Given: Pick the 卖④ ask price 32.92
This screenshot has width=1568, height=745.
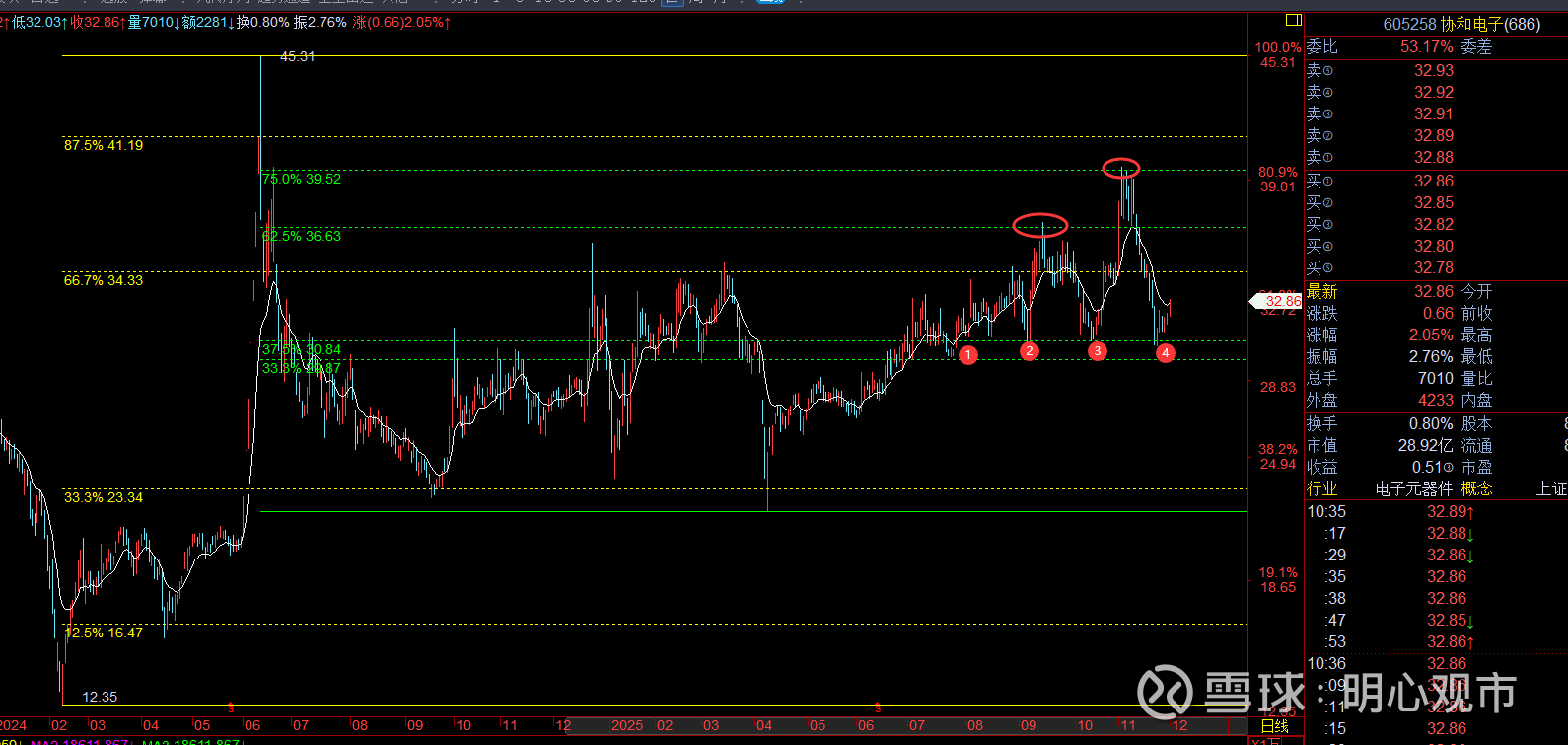Looking at the screenshot, I should [x=1434, y=93].
